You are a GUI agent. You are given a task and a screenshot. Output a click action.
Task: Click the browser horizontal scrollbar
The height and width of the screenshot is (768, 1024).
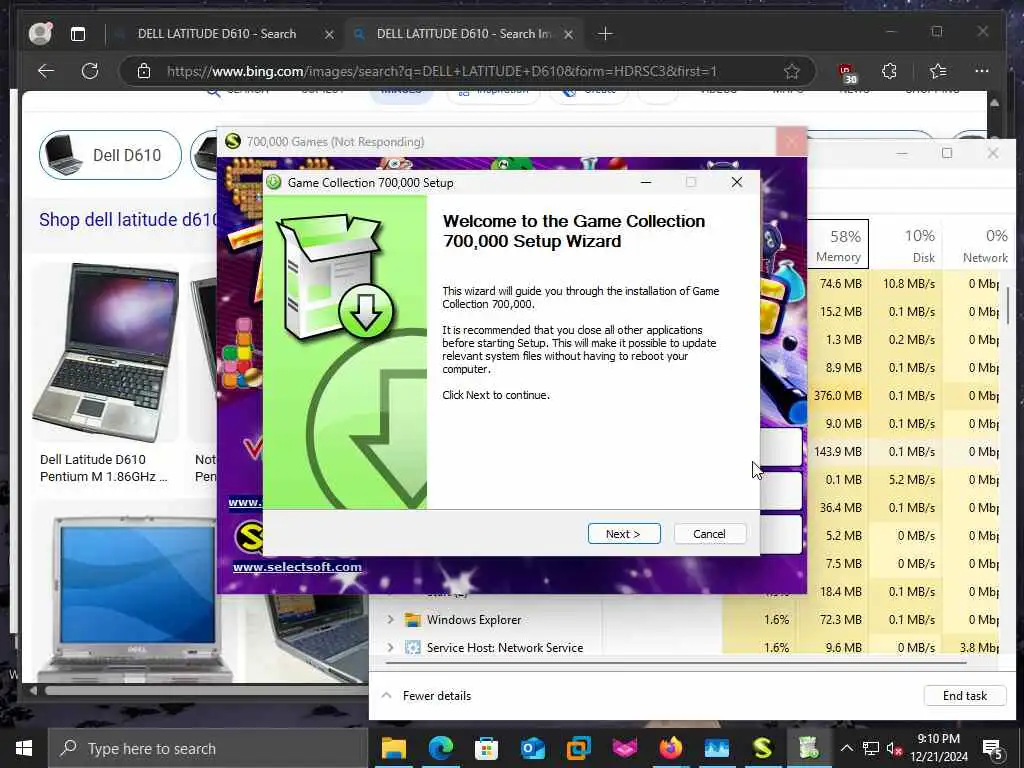206,690
